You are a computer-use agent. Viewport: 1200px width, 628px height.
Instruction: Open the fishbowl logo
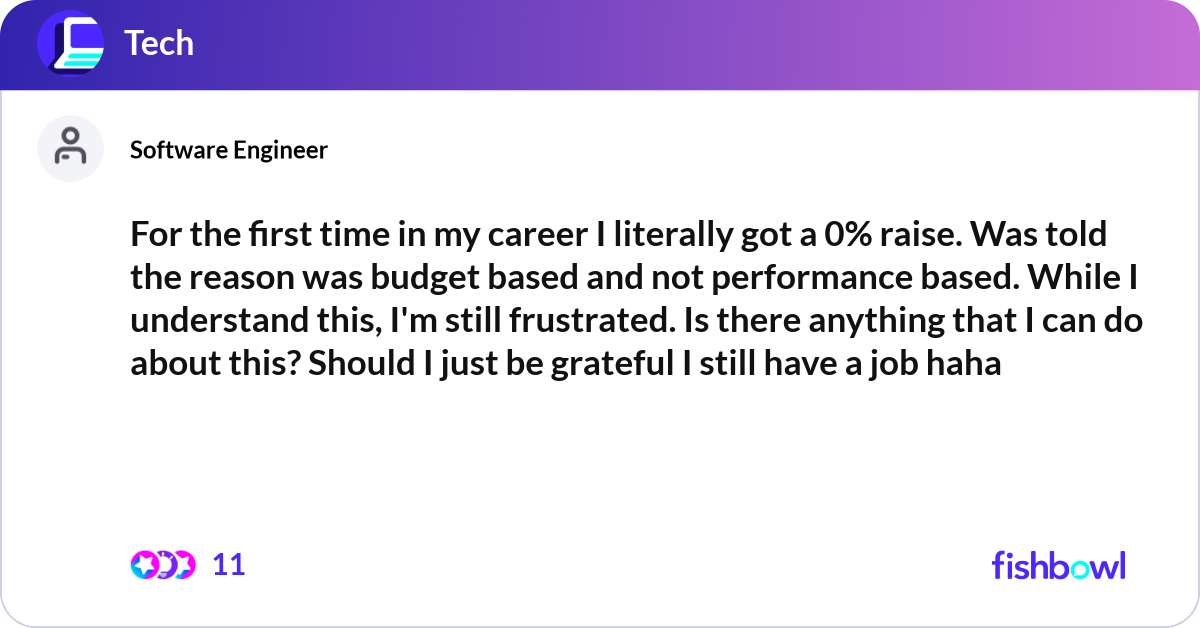[1058, 565]
